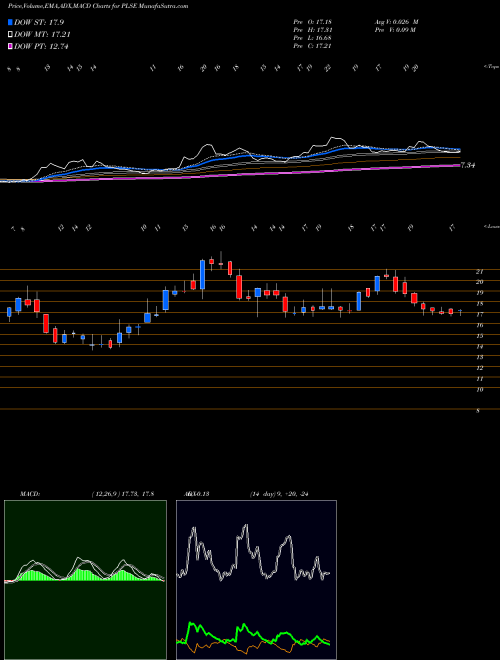Click the magenta DOW PT legend swatch
Image resolution: width=500 pixels, height=660 pixels.
(x=11, y=46)
